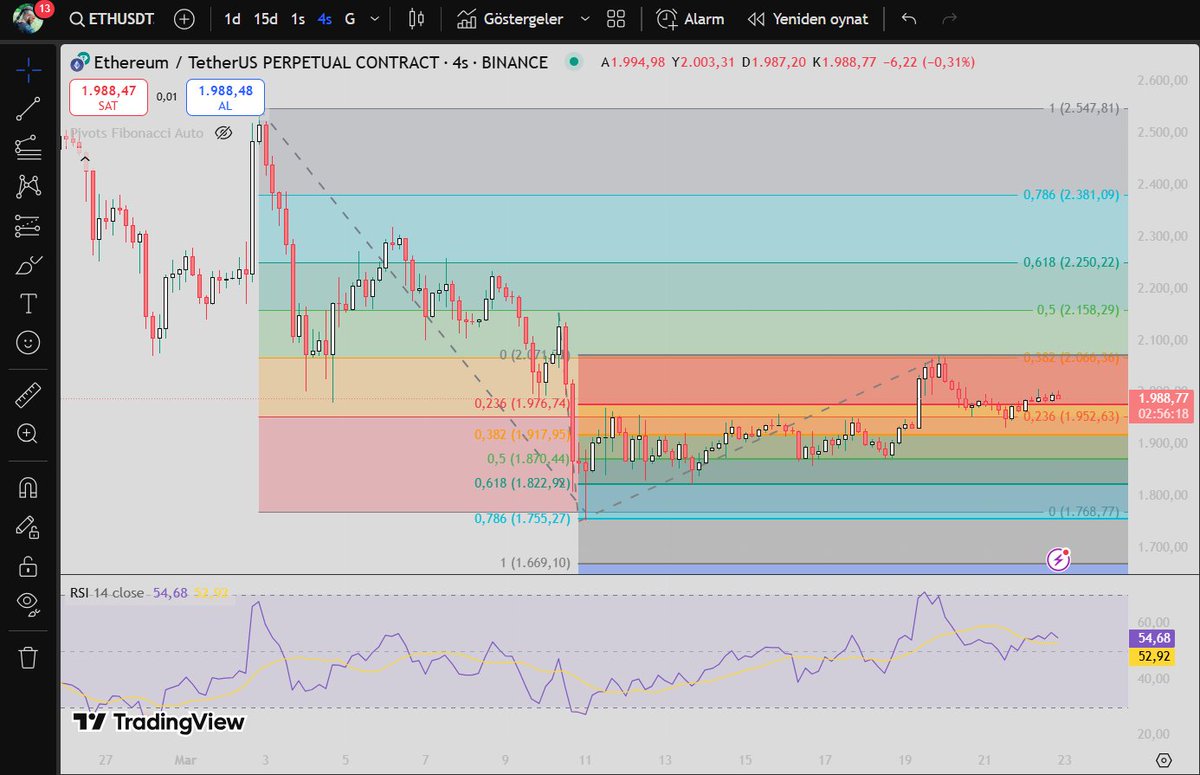Add symbol with the plus circle icon
1200x775 pixels.
point(184,19)
